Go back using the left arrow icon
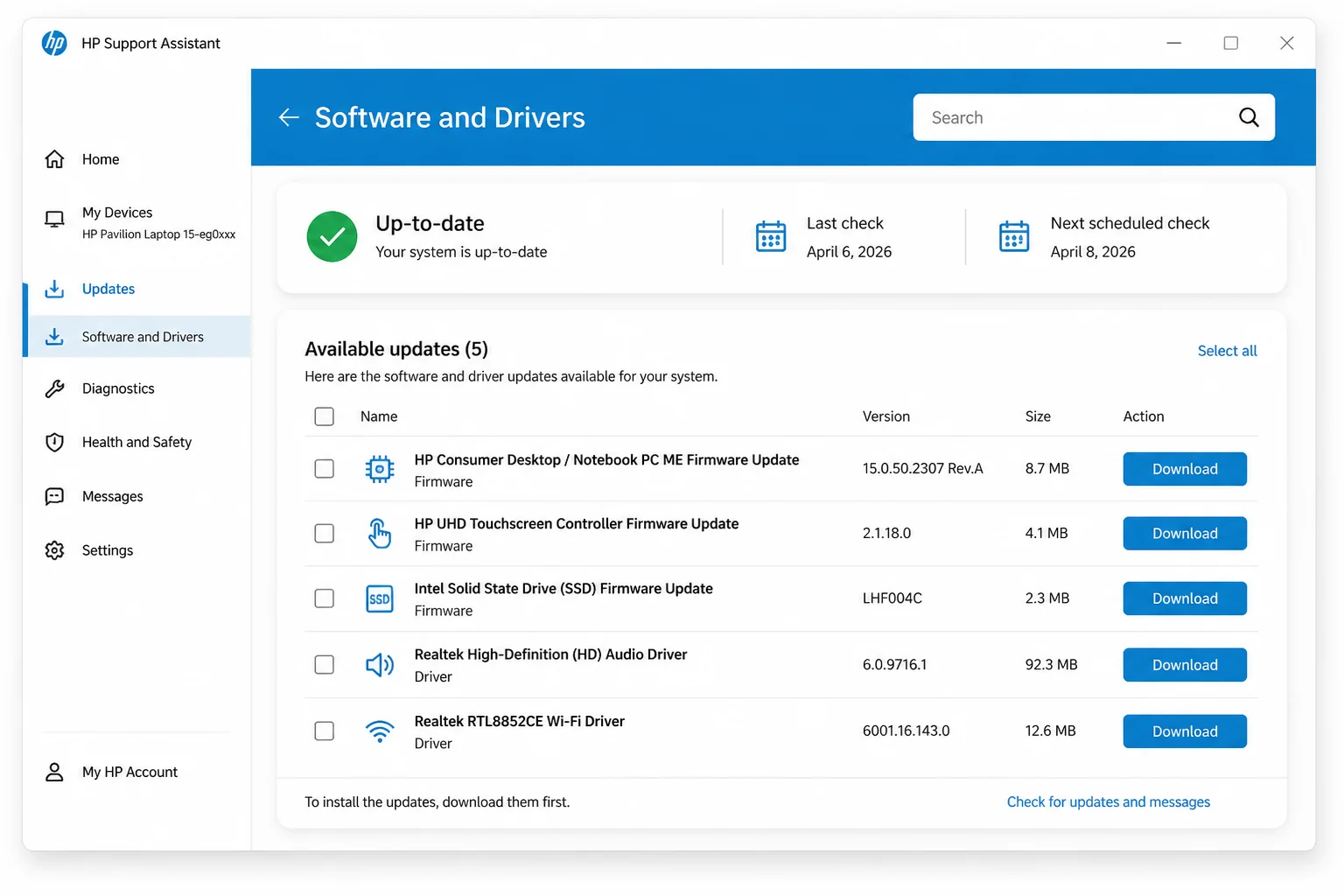The image size is (1344, 896). 289,117
